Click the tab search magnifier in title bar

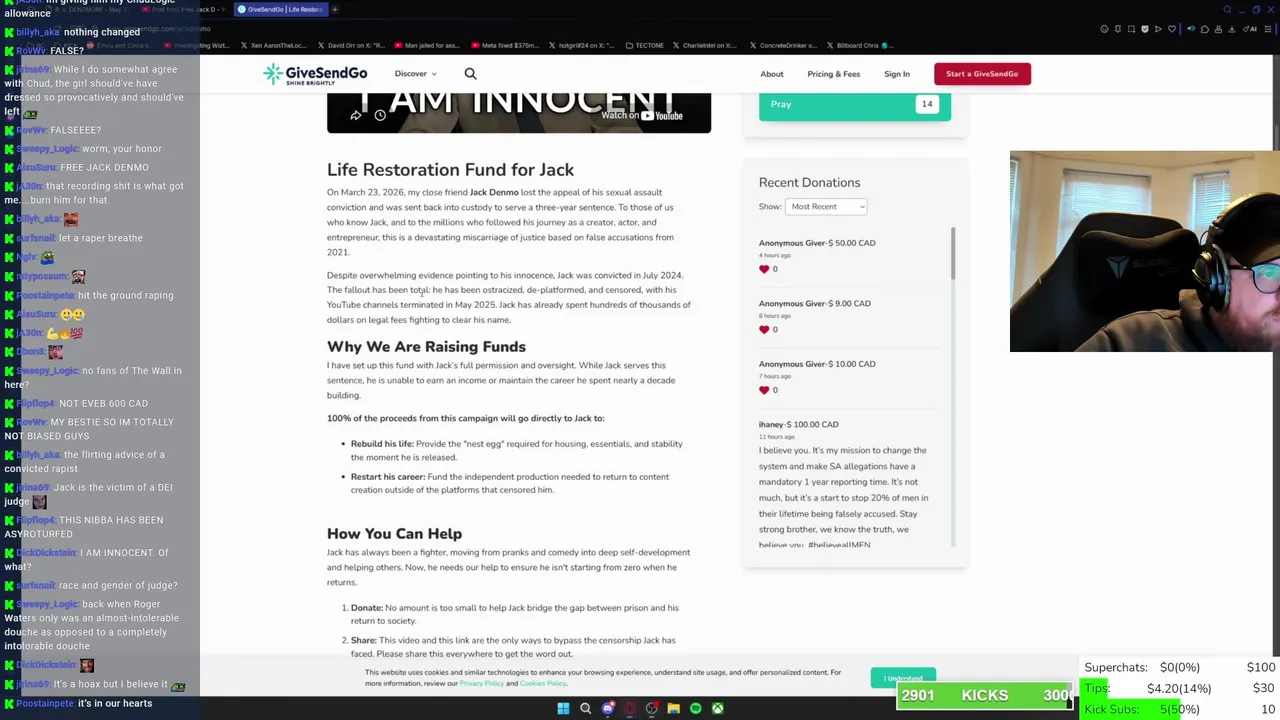coord(1227,10)
